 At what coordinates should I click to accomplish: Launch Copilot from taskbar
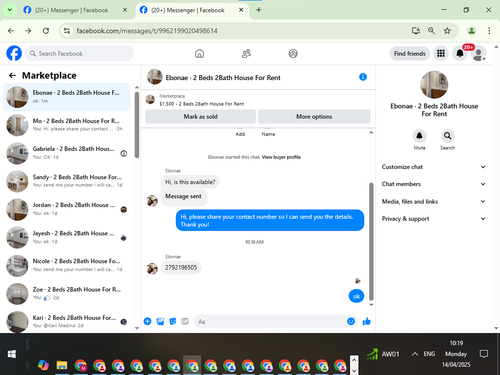43,365
